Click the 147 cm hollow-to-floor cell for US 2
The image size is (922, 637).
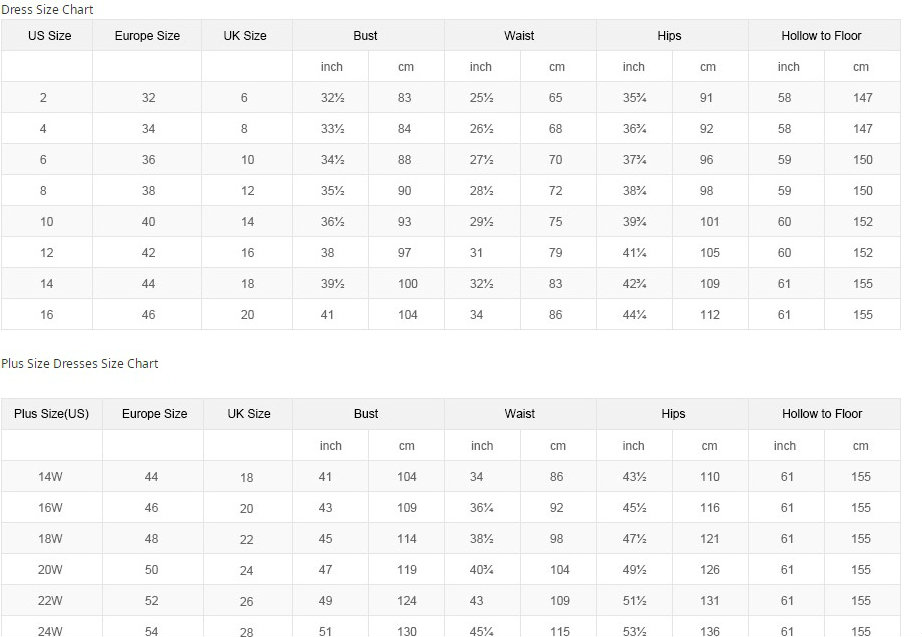(862, 98)
